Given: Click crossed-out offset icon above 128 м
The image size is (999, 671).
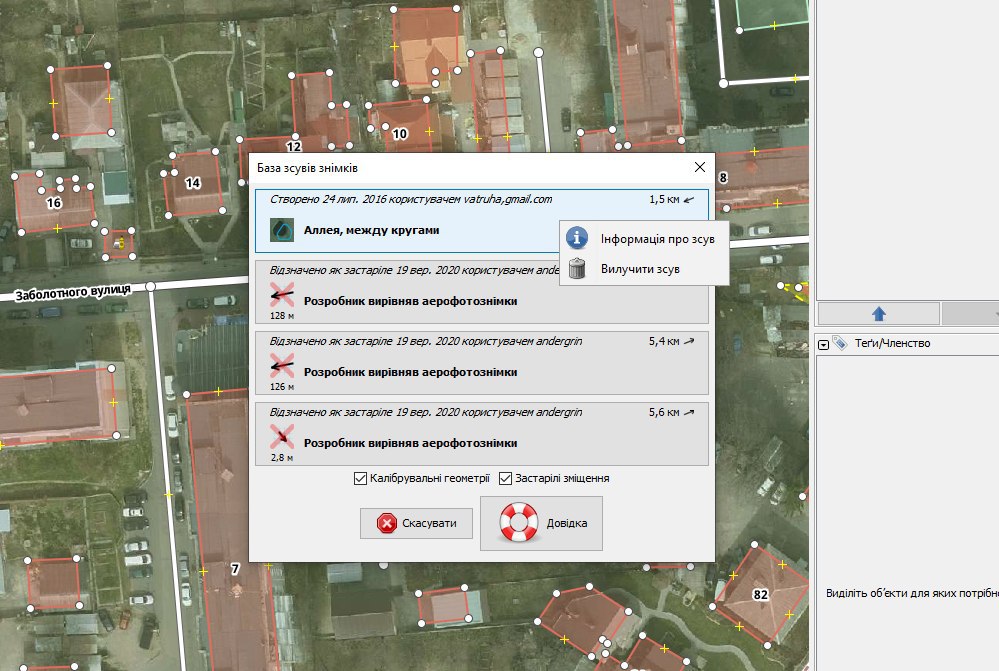Looking at the screenshot, I should tap(282, 294).
